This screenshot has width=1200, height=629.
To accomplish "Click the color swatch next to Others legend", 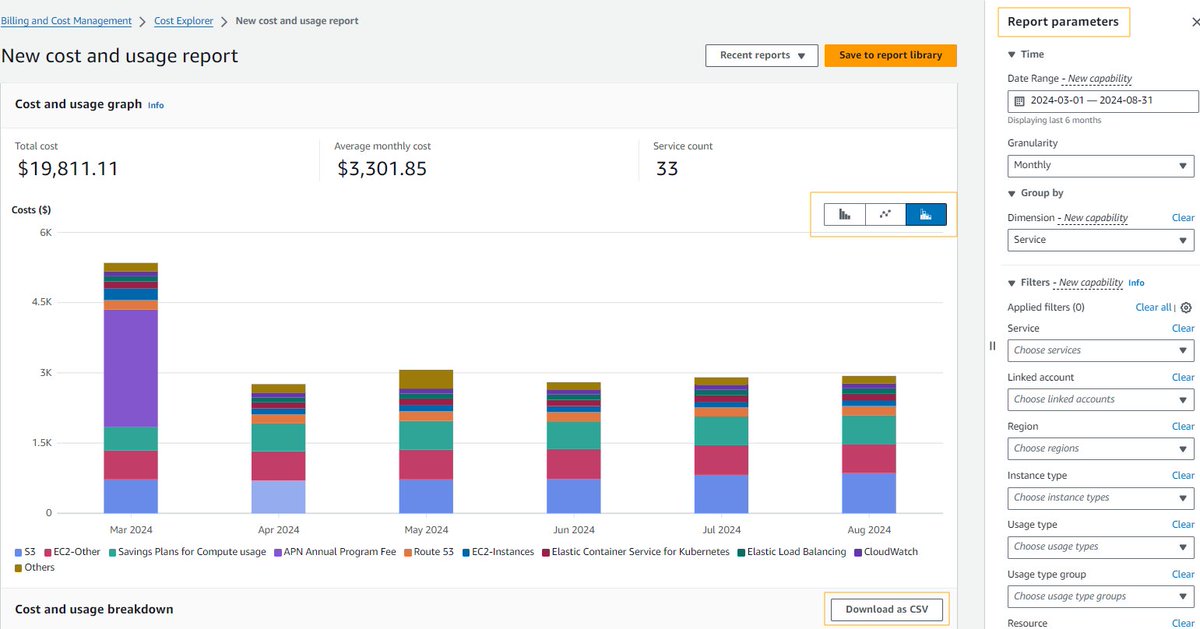I will (x=17, y=567).
